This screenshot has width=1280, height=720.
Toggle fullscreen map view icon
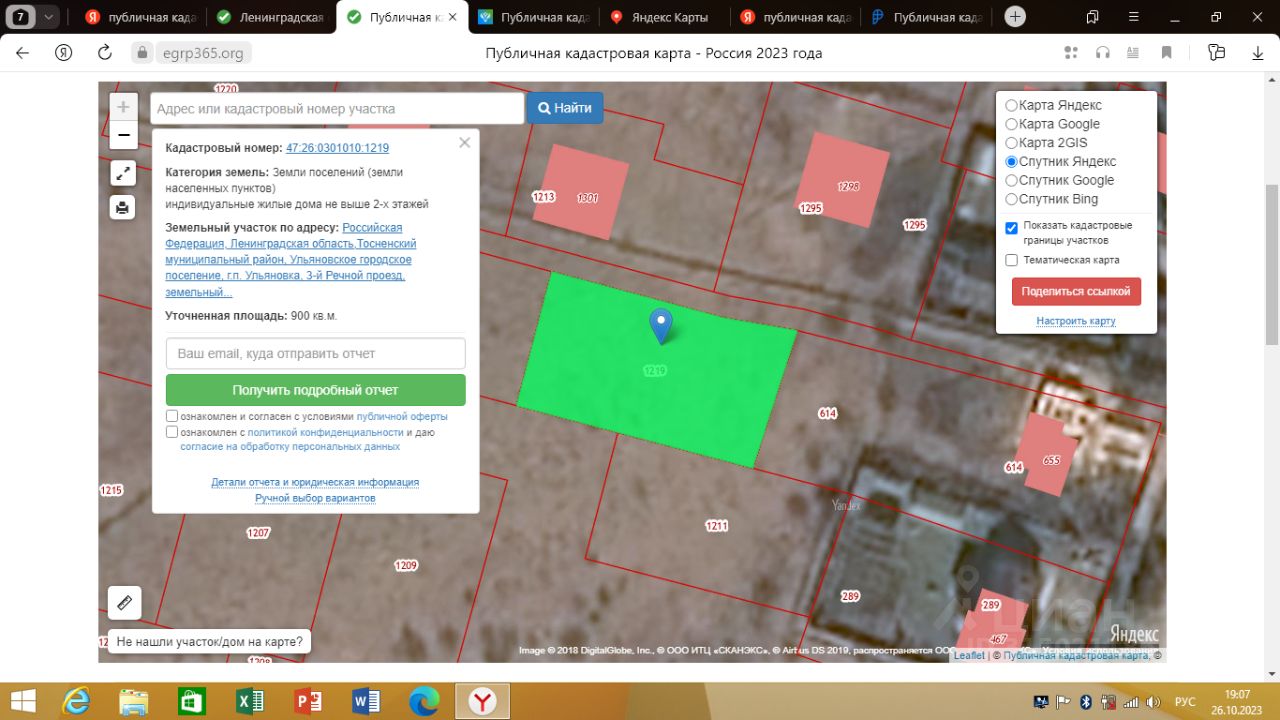[x=123, y=173]
